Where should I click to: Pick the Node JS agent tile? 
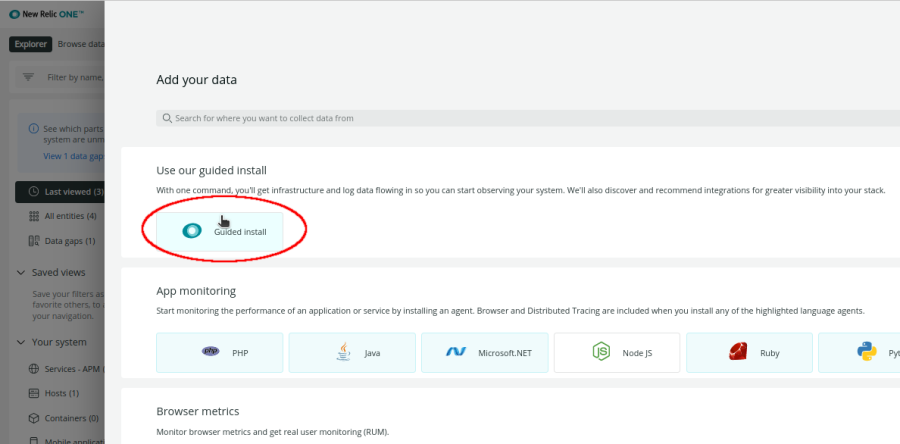coord(617,352)
